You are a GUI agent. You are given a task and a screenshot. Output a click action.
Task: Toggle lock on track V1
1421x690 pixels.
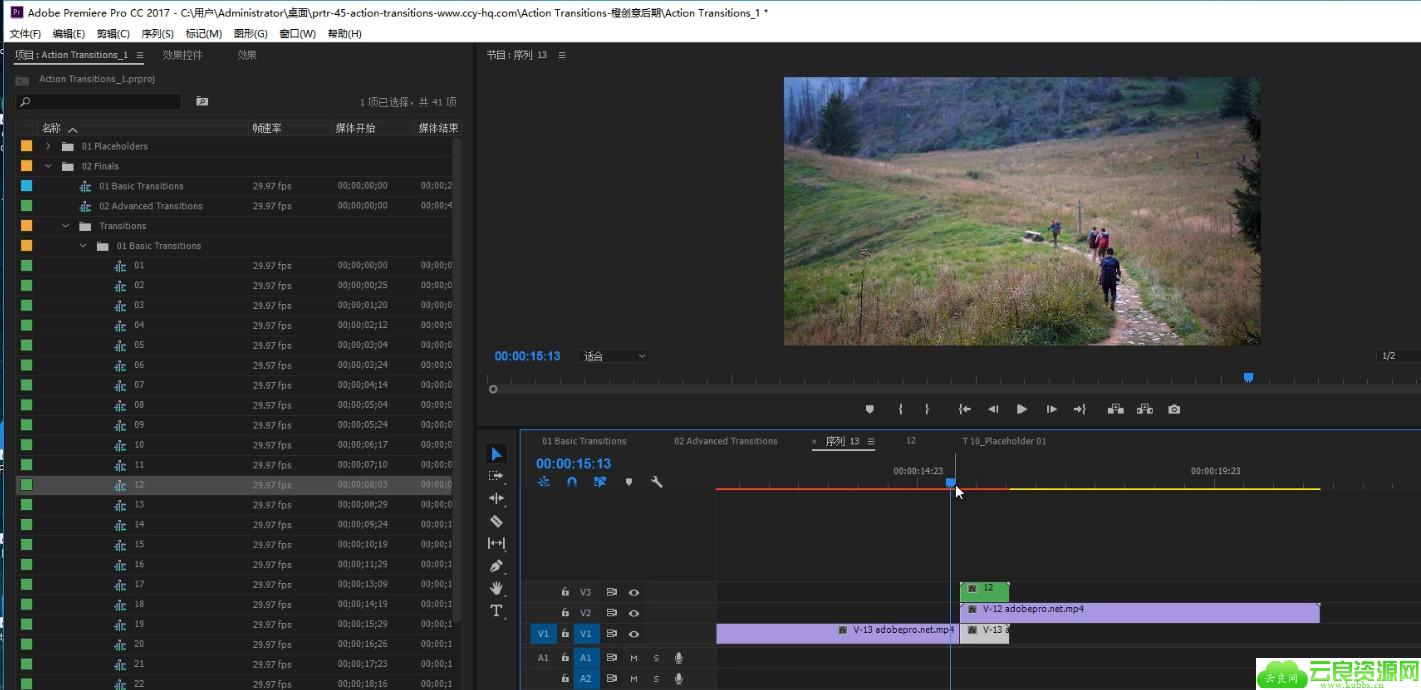coord(565,634)
